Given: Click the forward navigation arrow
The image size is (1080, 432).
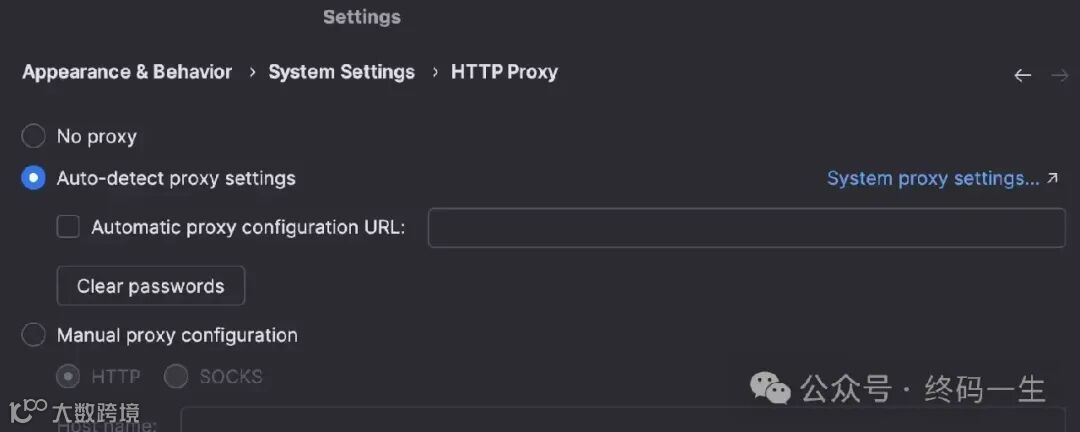Looking at the screenshot, I should 1059,75.
